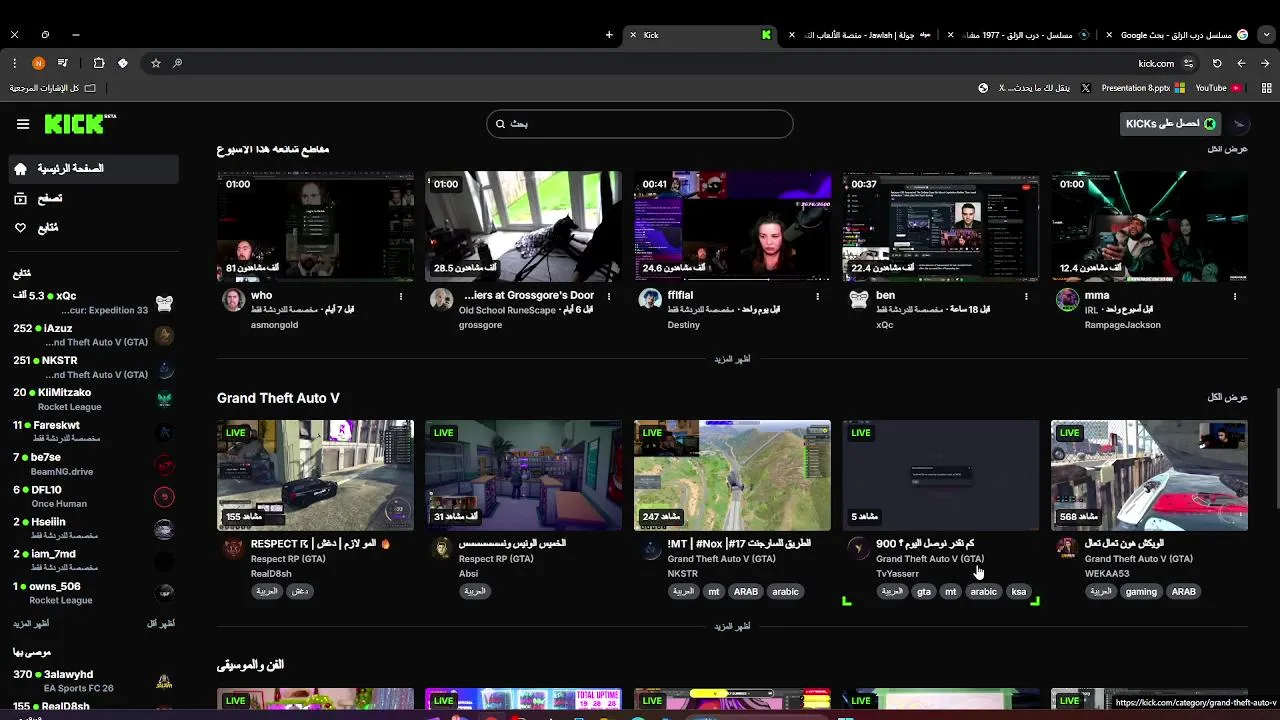
Task: Click xQc avatar under 'ben' clip
Action: pyautogui.click(x=858, y=300)
